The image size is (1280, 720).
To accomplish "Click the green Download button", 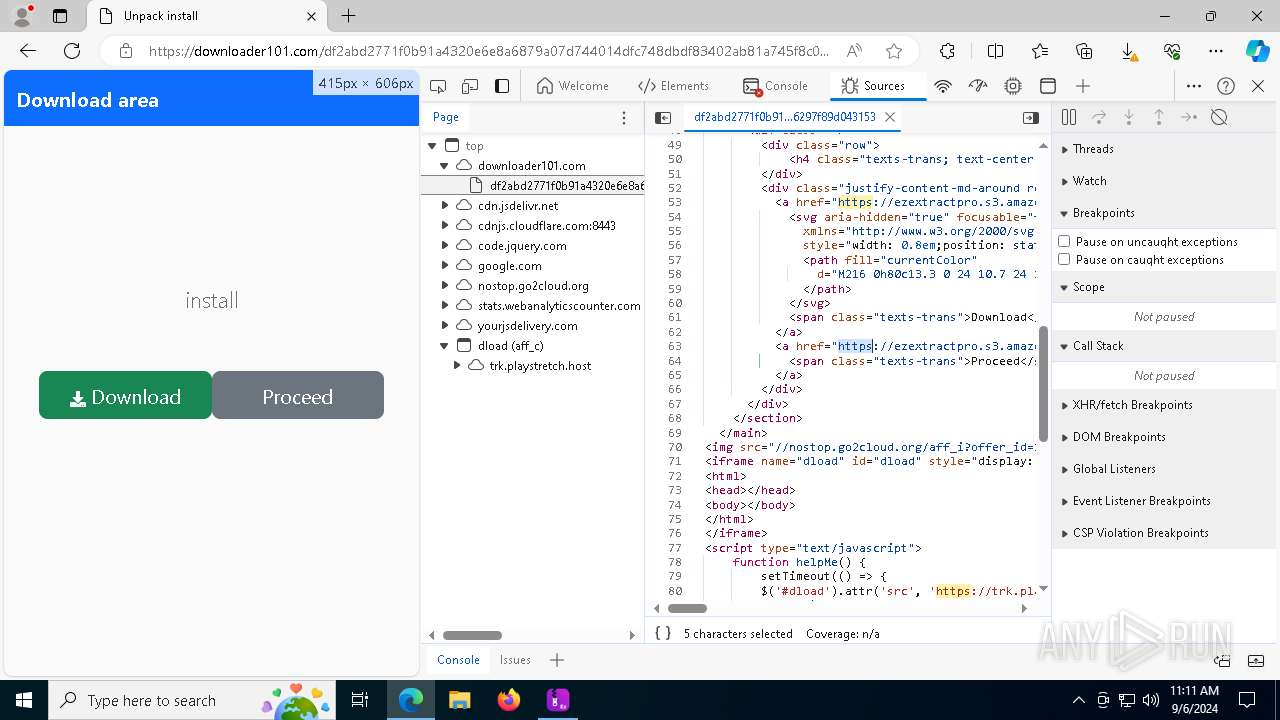I will [125, 395].
